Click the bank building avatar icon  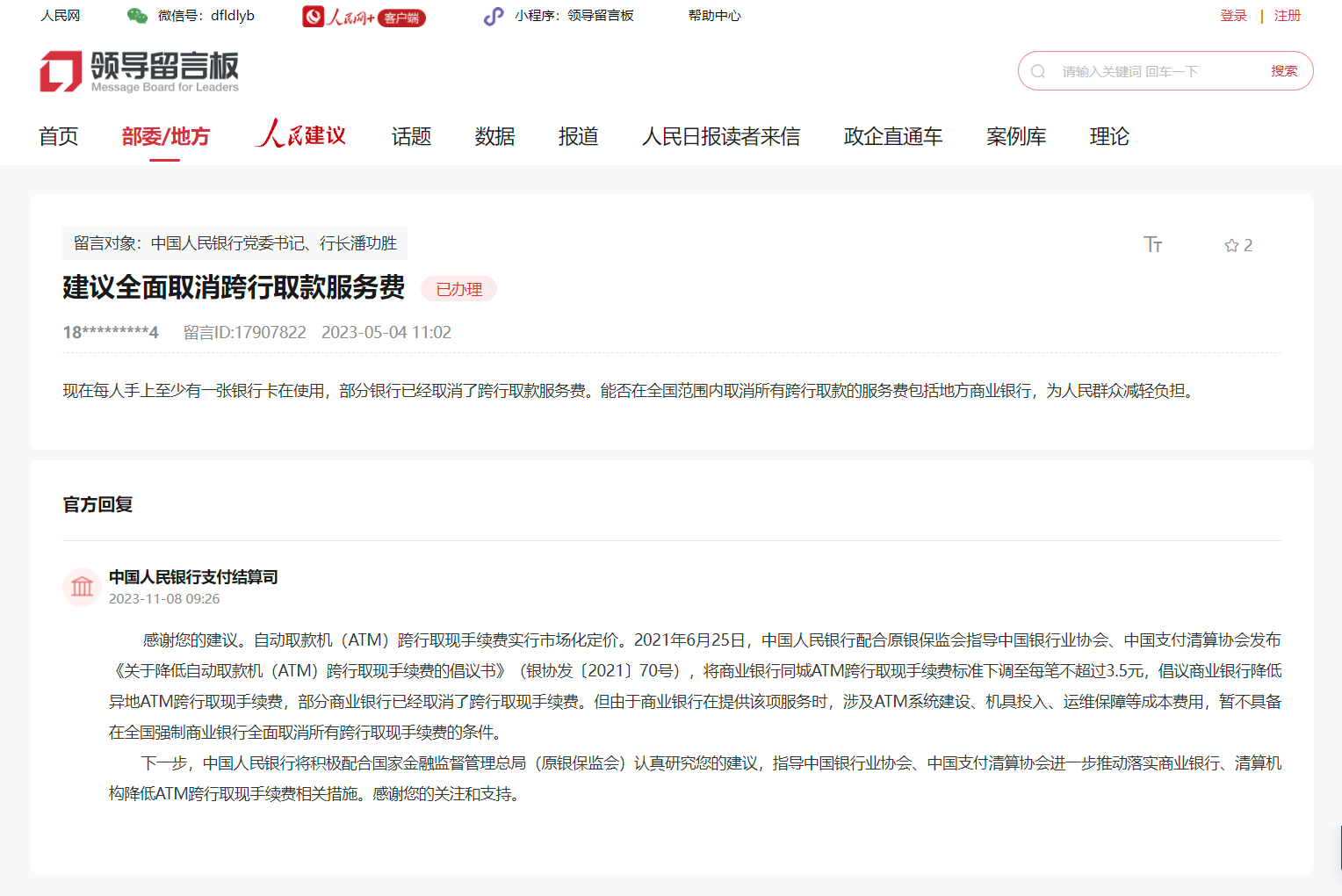82,586
